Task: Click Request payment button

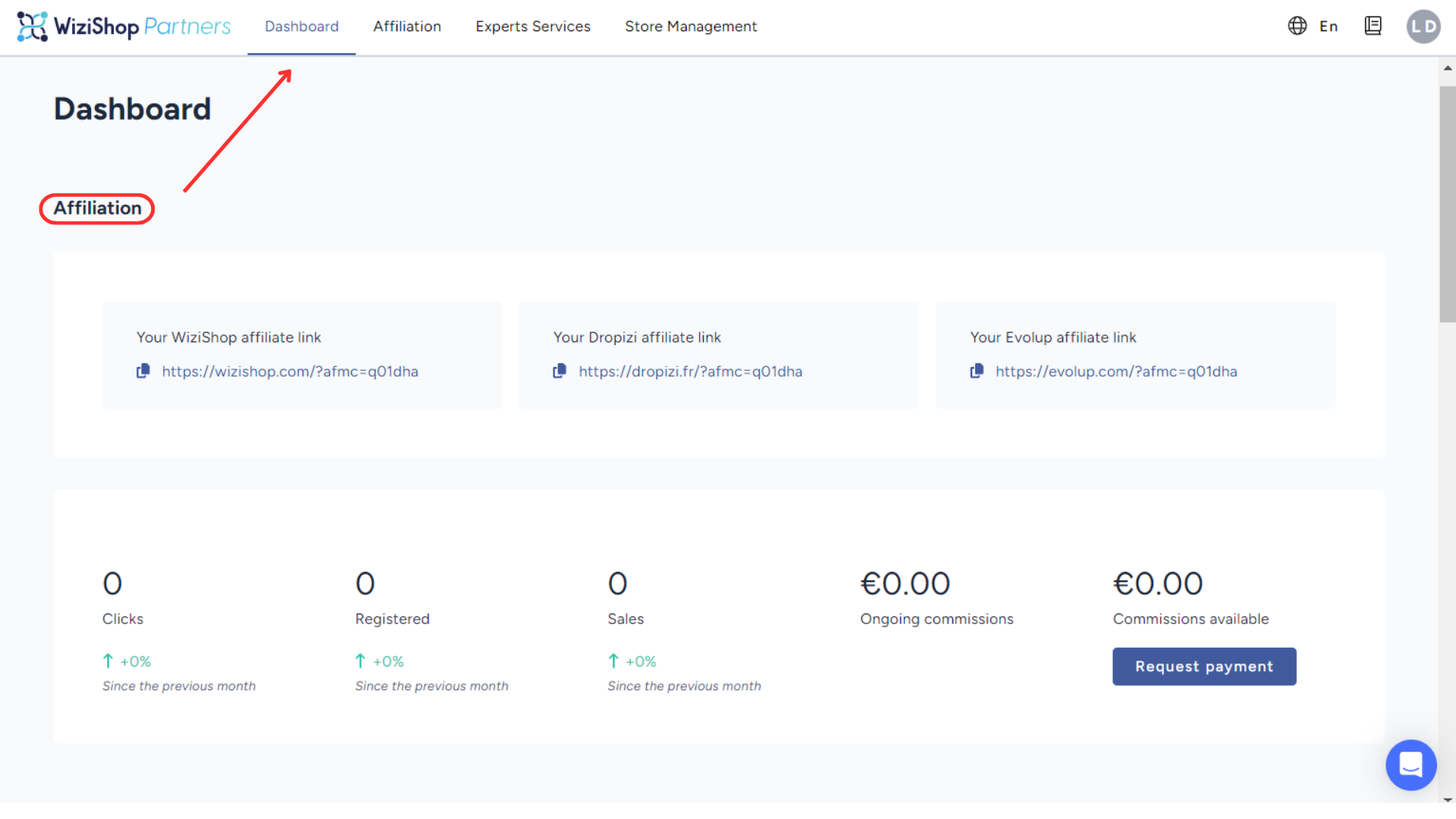Action: pyautogui.click(x=1204, y=667)
